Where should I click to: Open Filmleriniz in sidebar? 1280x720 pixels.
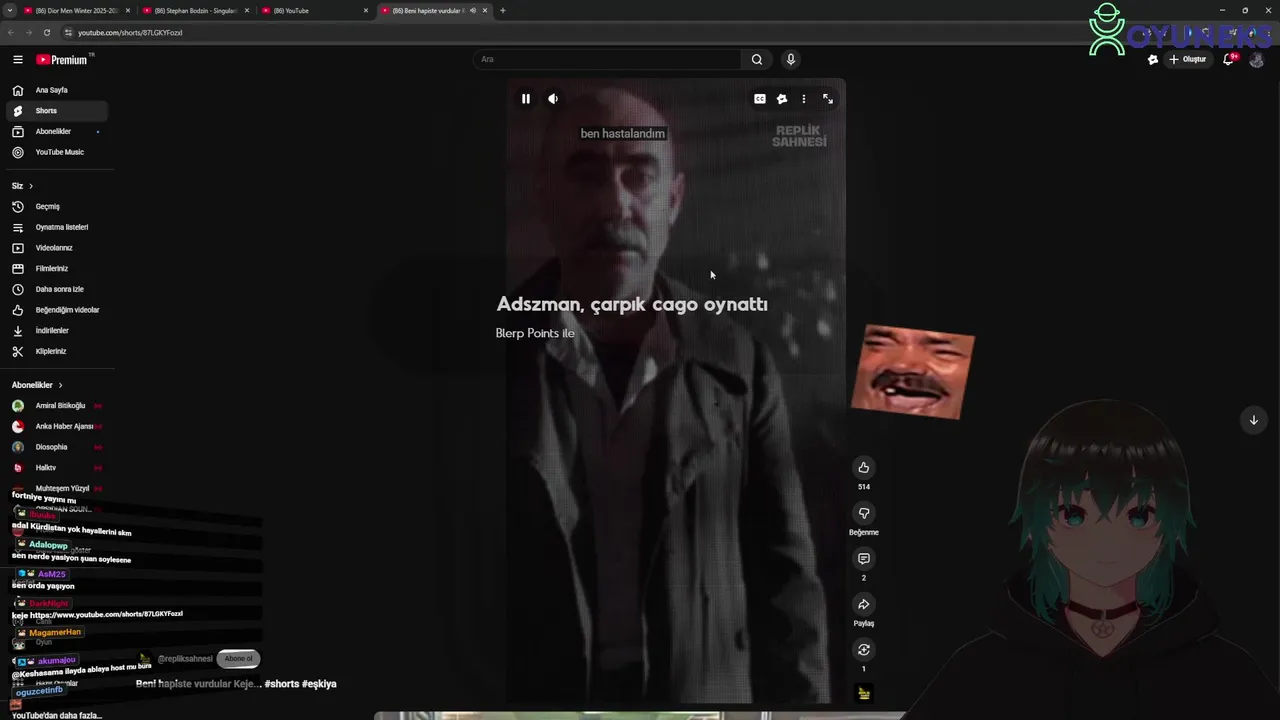coord(56,268)
